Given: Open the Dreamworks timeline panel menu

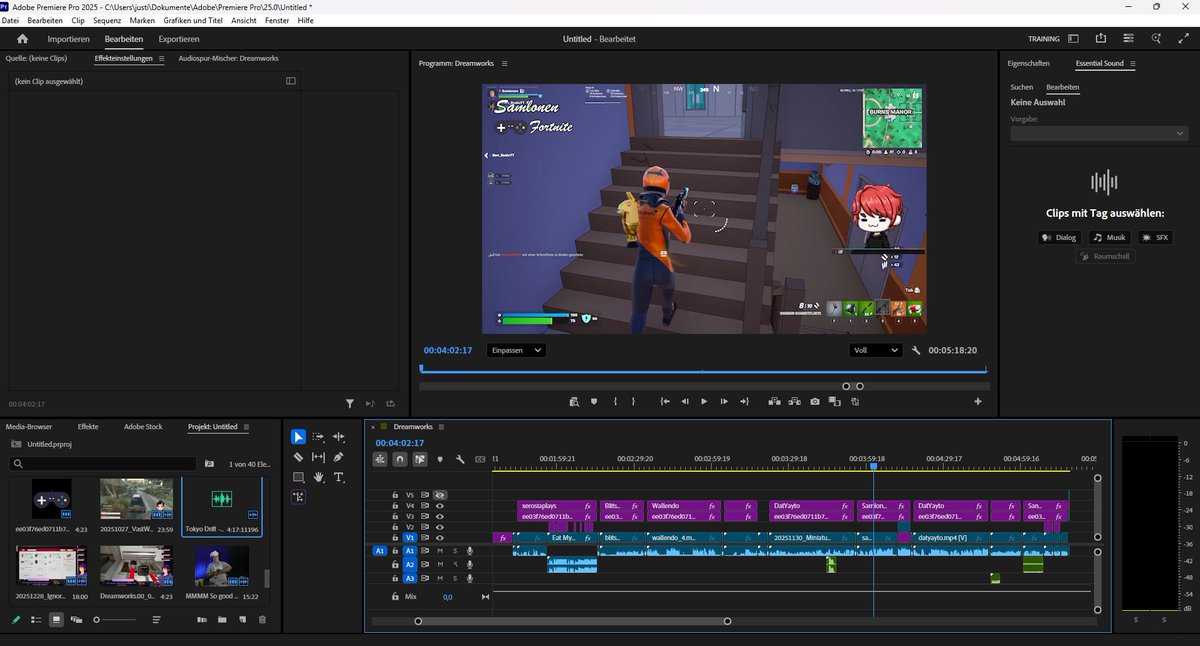Looking at the screenshot, I should tap(441, 427).
